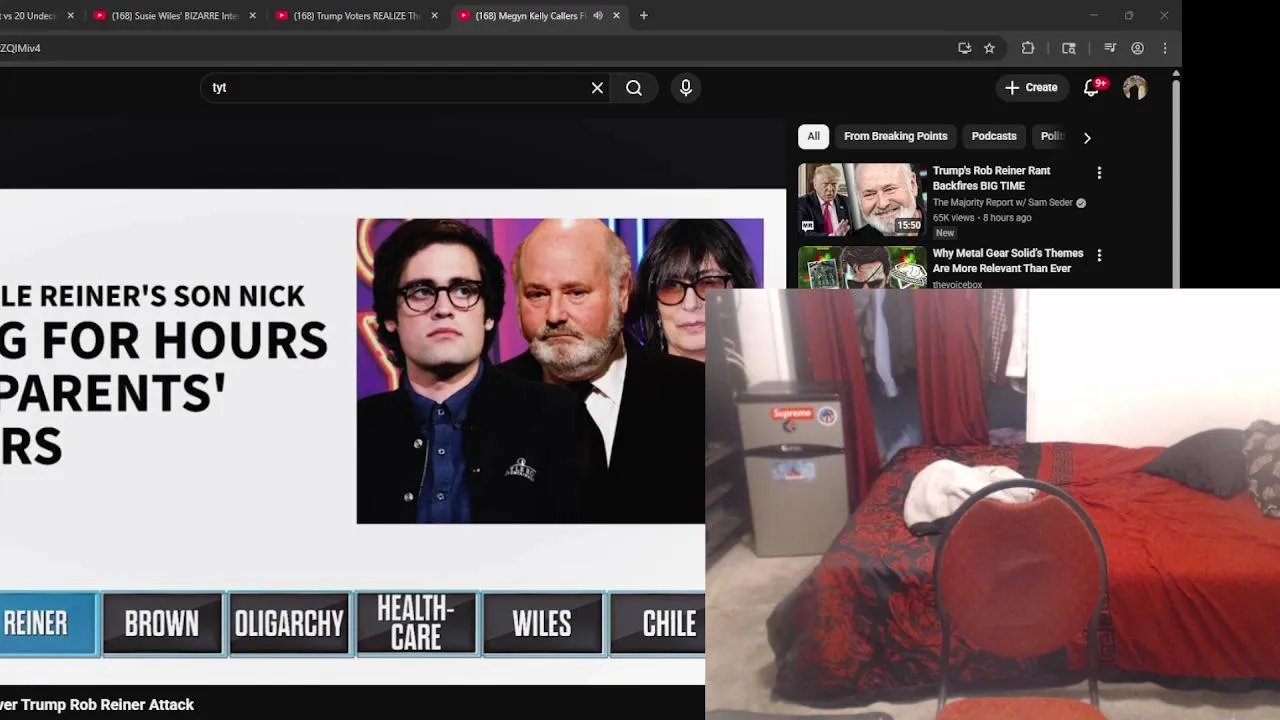Open a new browser tab
Image resolution: width=1280 pixels, height=720 pixels.
pyautogui.click(x=643, y=16)
